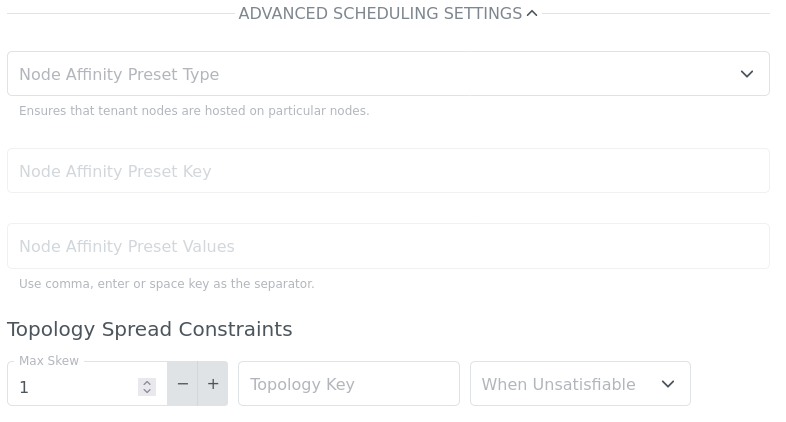Screen dimensions: 786x422
Task: Focus the Node Affinity Preset Key field
Action: click(x=388, y=171)
